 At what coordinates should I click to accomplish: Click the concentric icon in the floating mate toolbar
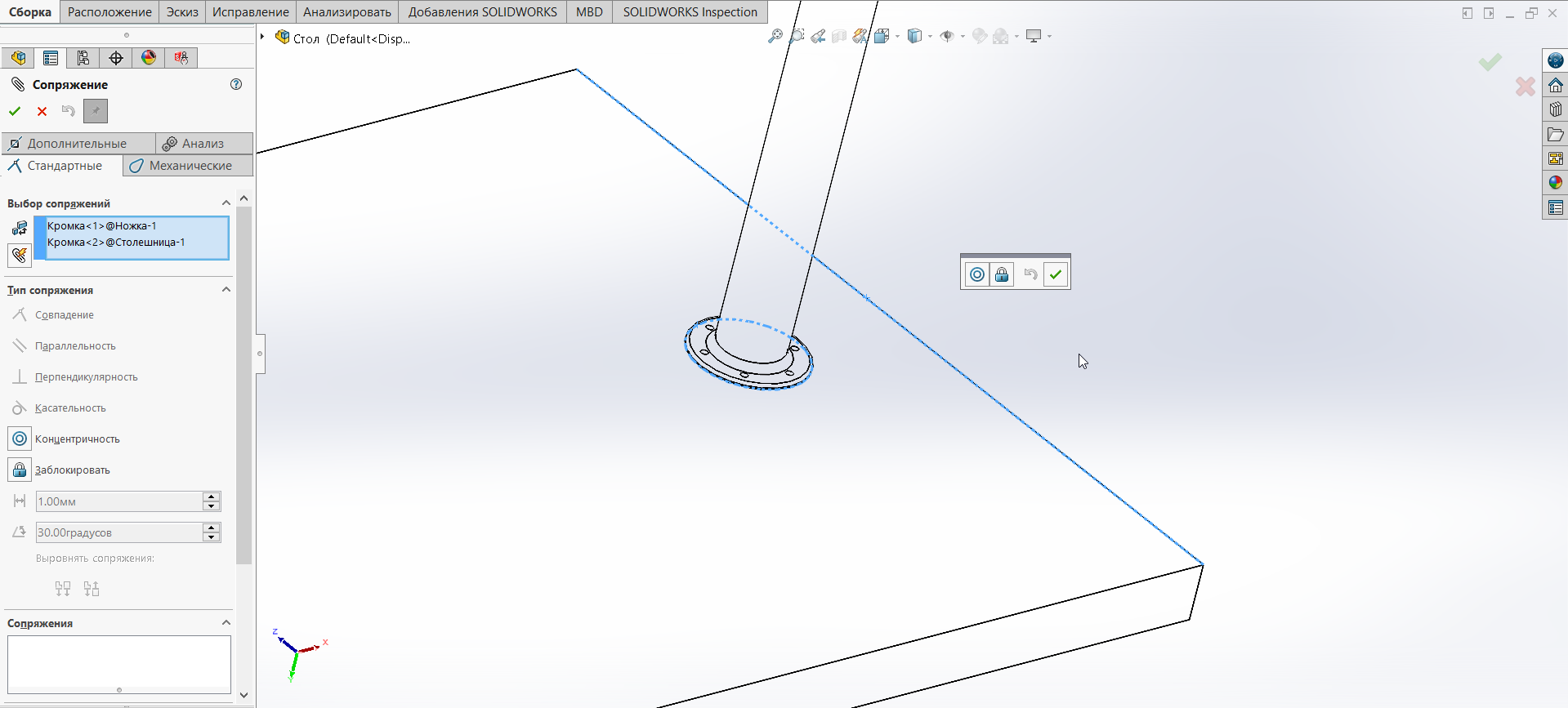coord(977,274)
